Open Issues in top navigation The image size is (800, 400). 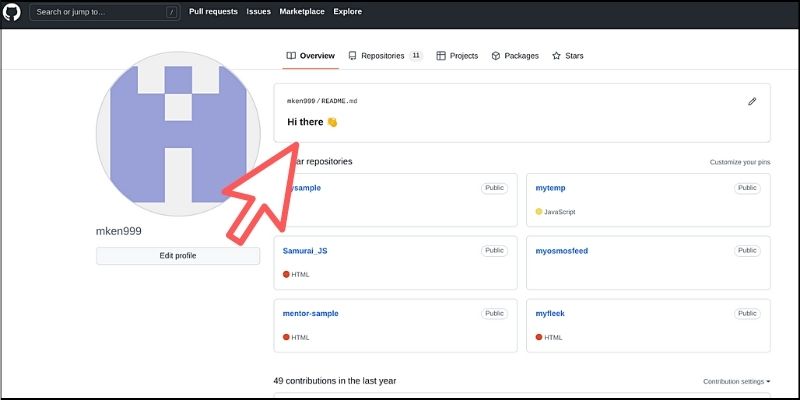(x=259, y=11)
